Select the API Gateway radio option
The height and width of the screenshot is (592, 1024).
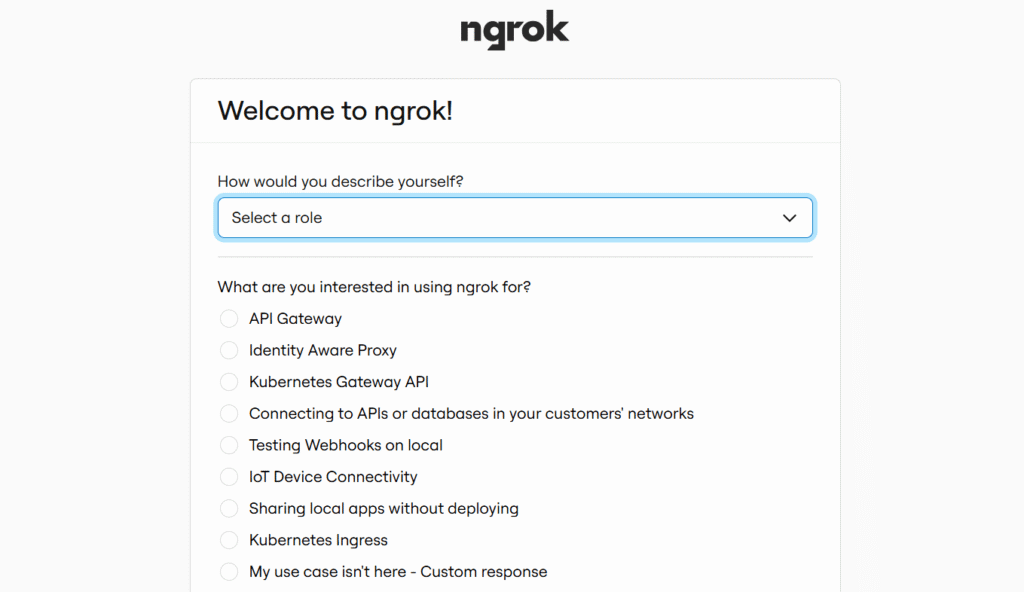click(229, 319)
